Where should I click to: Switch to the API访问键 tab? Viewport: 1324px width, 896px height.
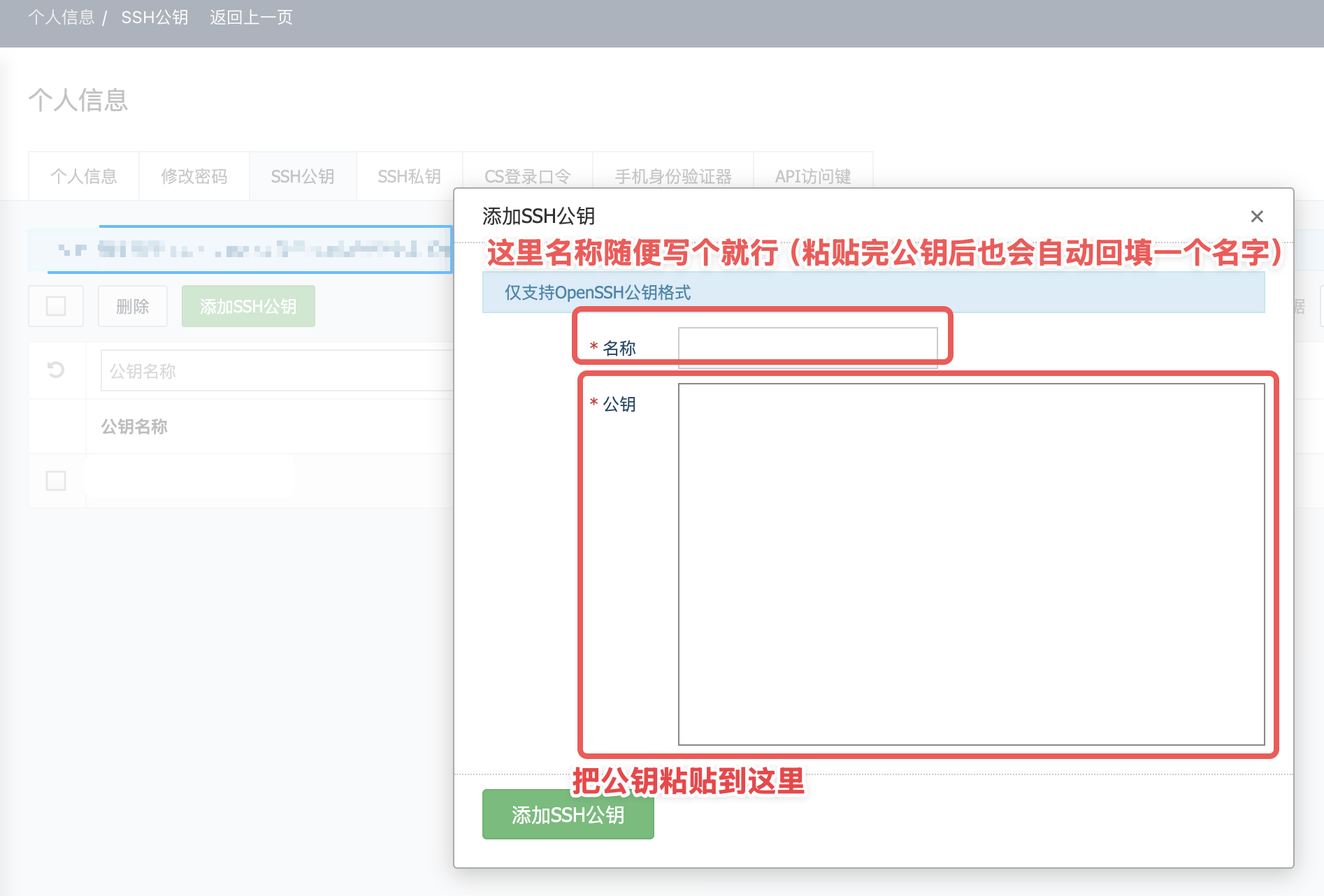(813, 177)
